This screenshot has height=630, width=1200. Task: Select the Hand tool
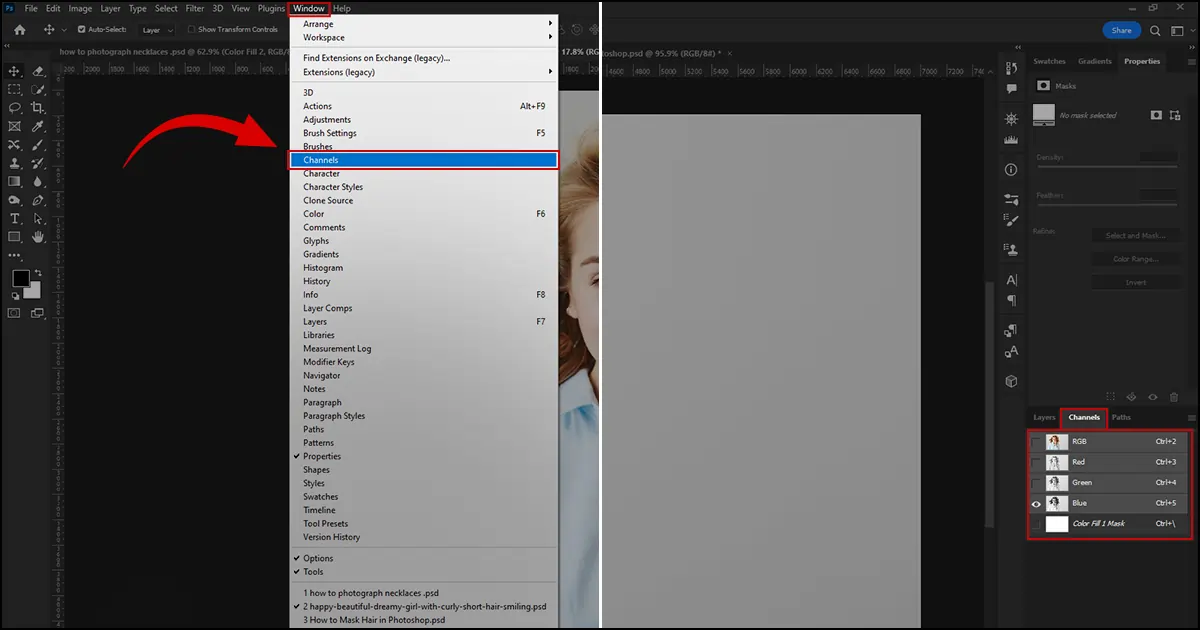[x=37, y=236]
